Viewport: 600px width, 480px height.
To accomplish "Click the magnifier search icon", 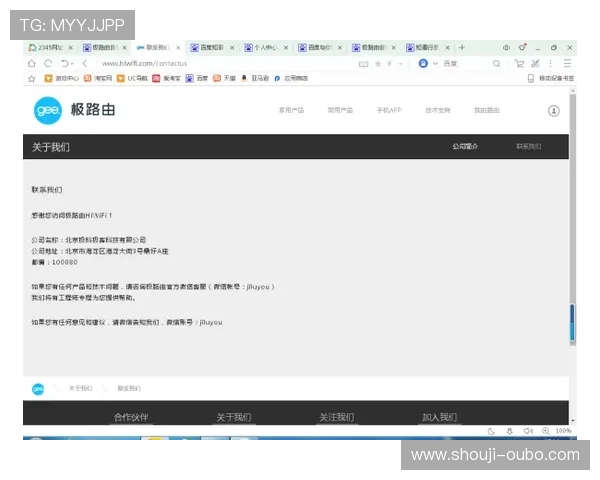I will tap(496, 64).
